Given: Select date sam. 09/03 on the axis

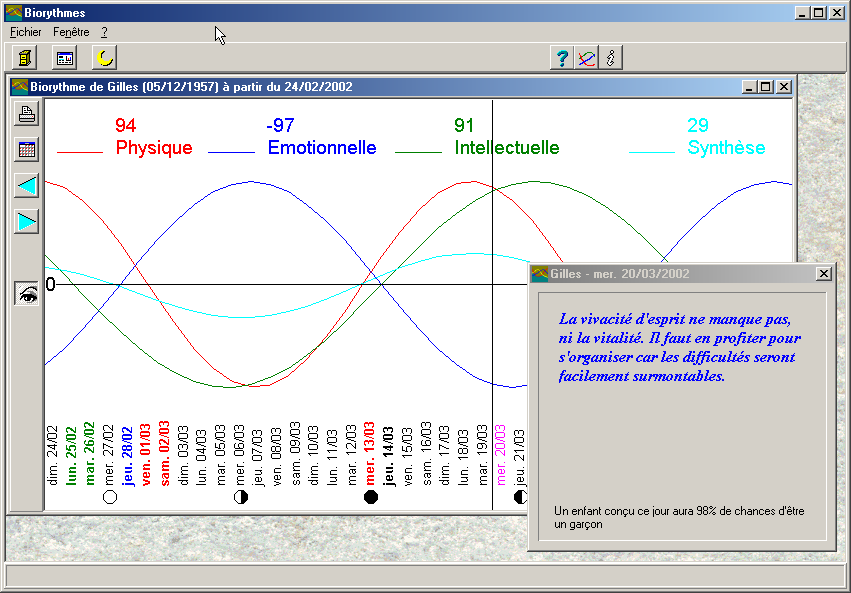Looking at the screenshot, I should point(296,453).
